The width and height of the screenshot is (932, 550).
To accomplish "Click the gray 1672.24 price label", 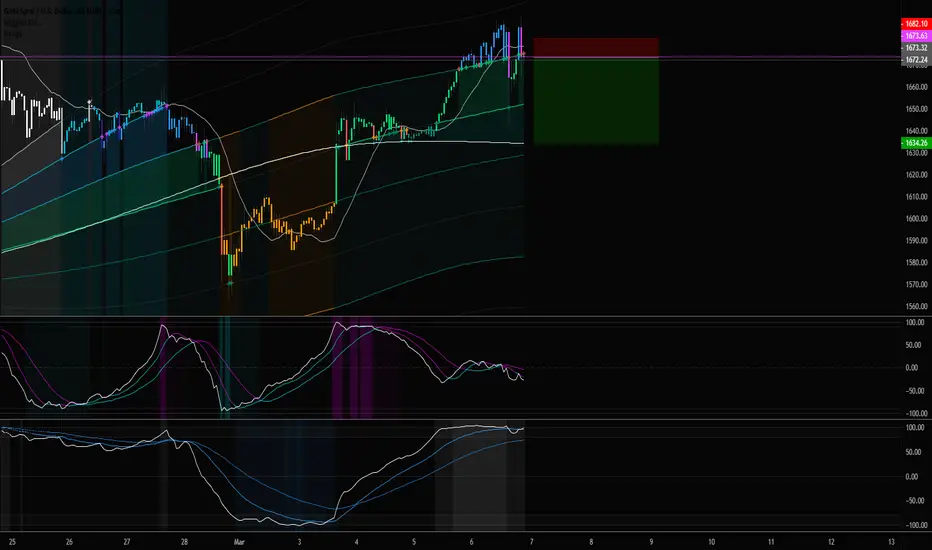I will click(x=916, y=59).
